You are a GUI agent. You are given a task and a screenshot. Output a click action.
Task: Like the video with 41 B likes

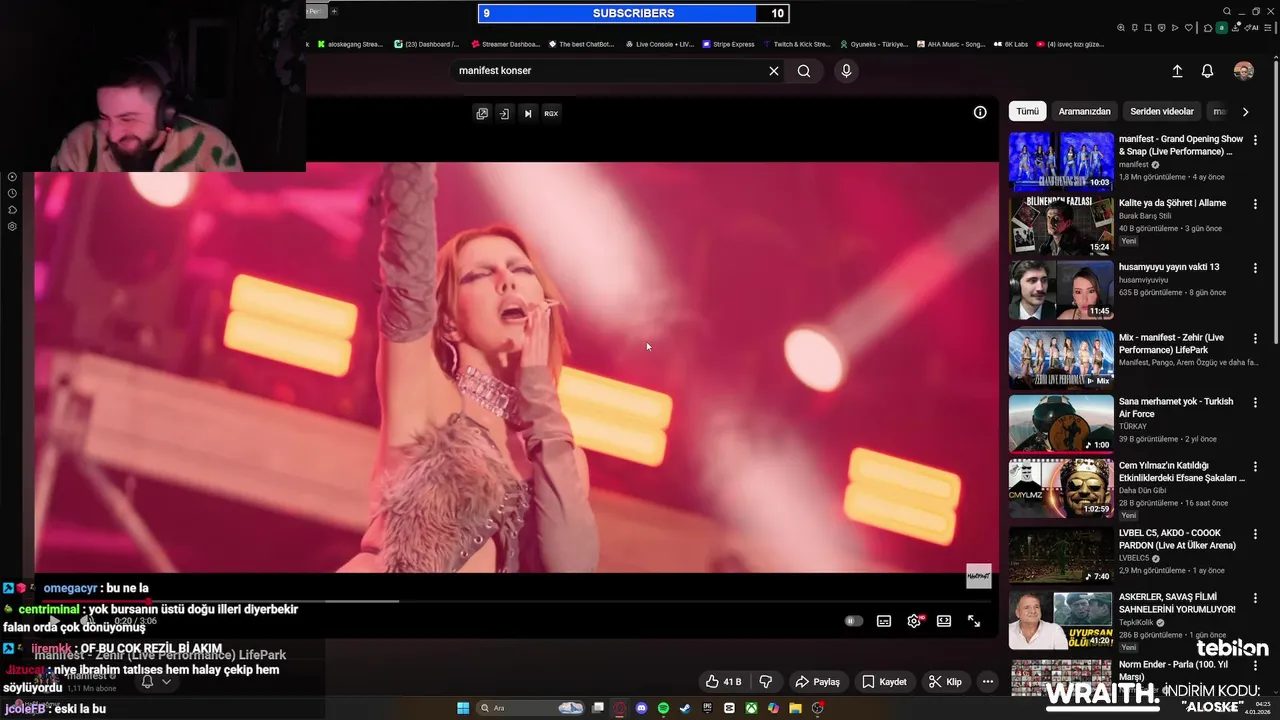tap(724, 682)
